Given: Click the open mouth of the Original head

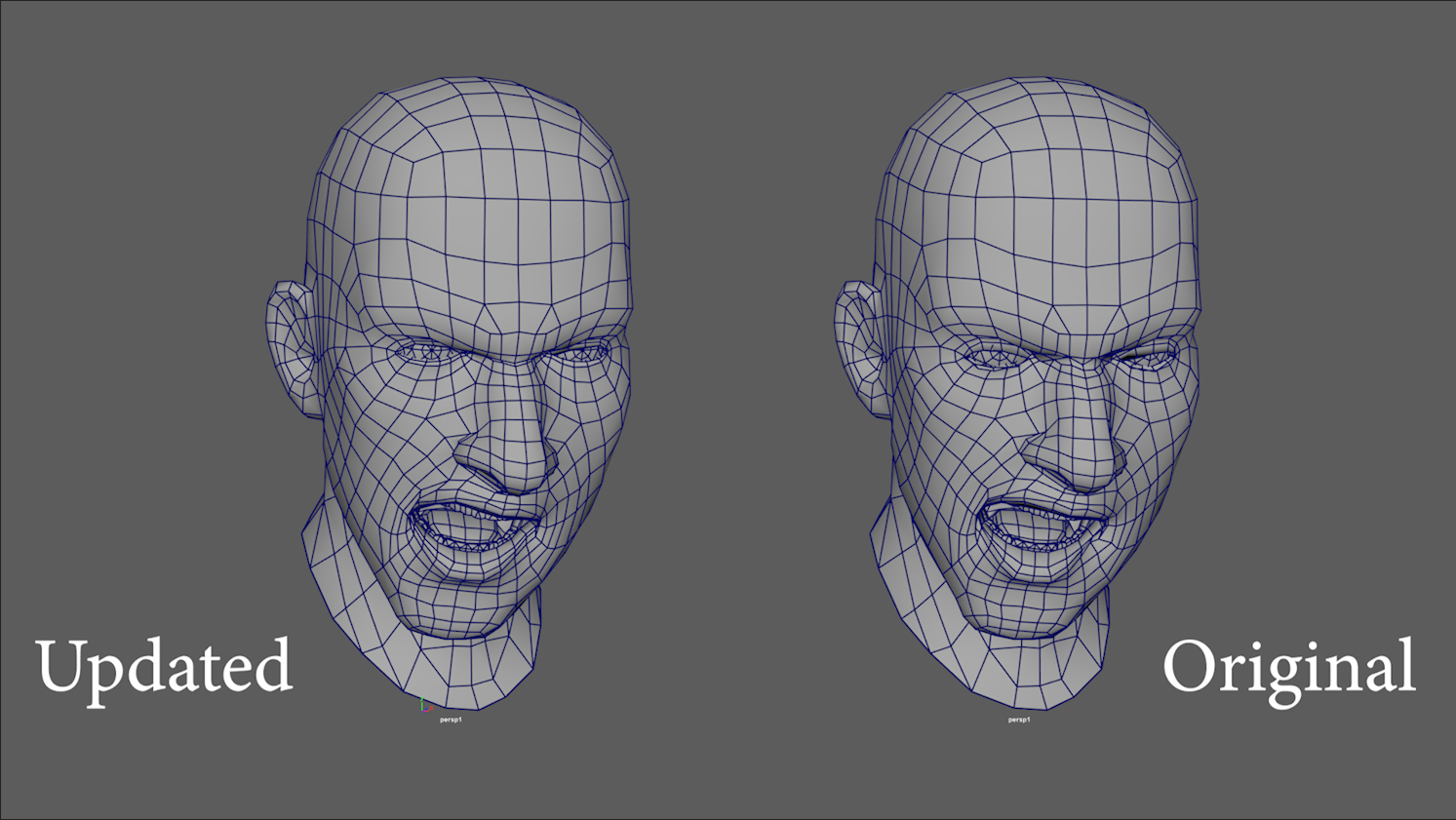Looking at the screenshot, I should pyautogui.click(x=1043, y=527).
